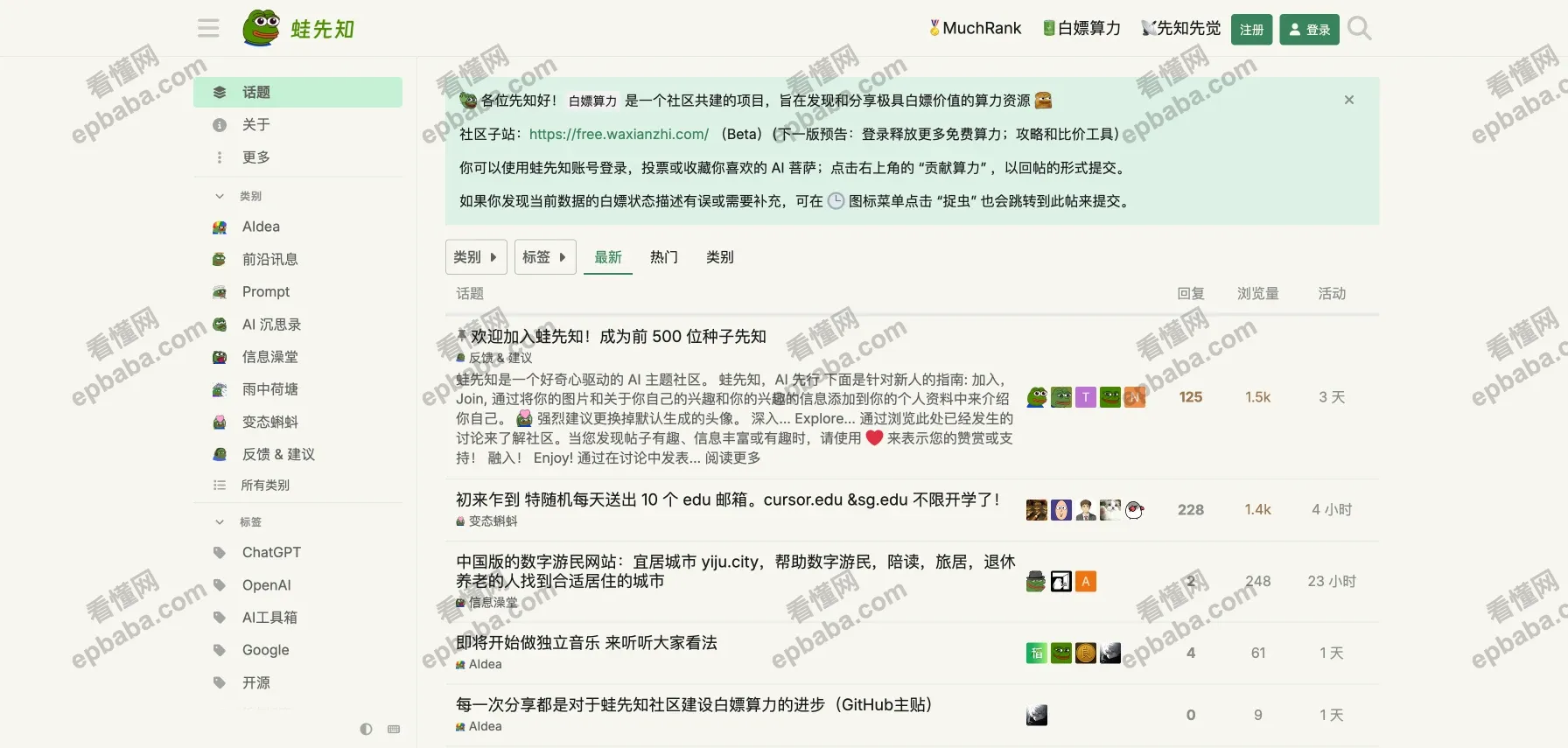Open the 反馈 & 建议 sidebar category

297,454
